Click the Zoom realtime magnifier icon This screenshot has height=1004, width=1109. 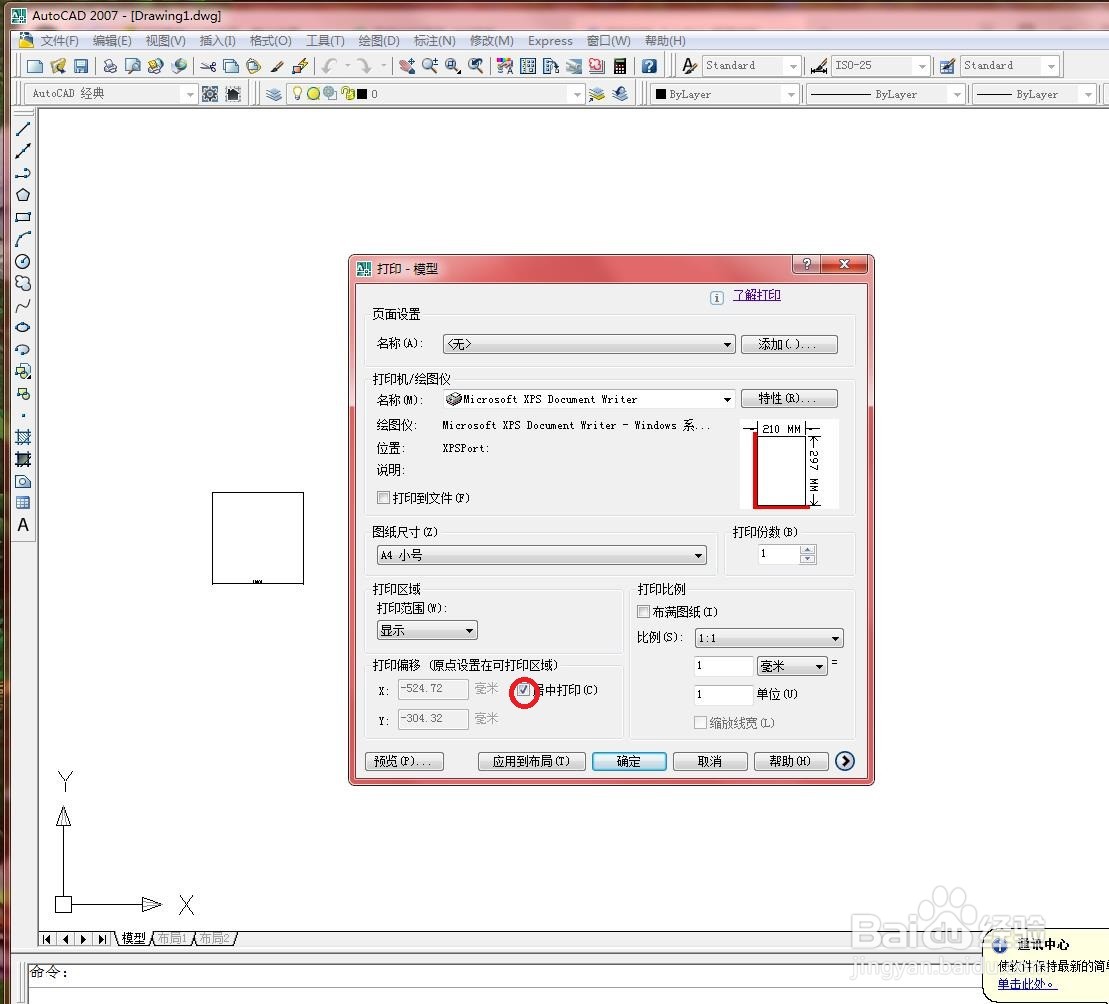click(429, 66)
